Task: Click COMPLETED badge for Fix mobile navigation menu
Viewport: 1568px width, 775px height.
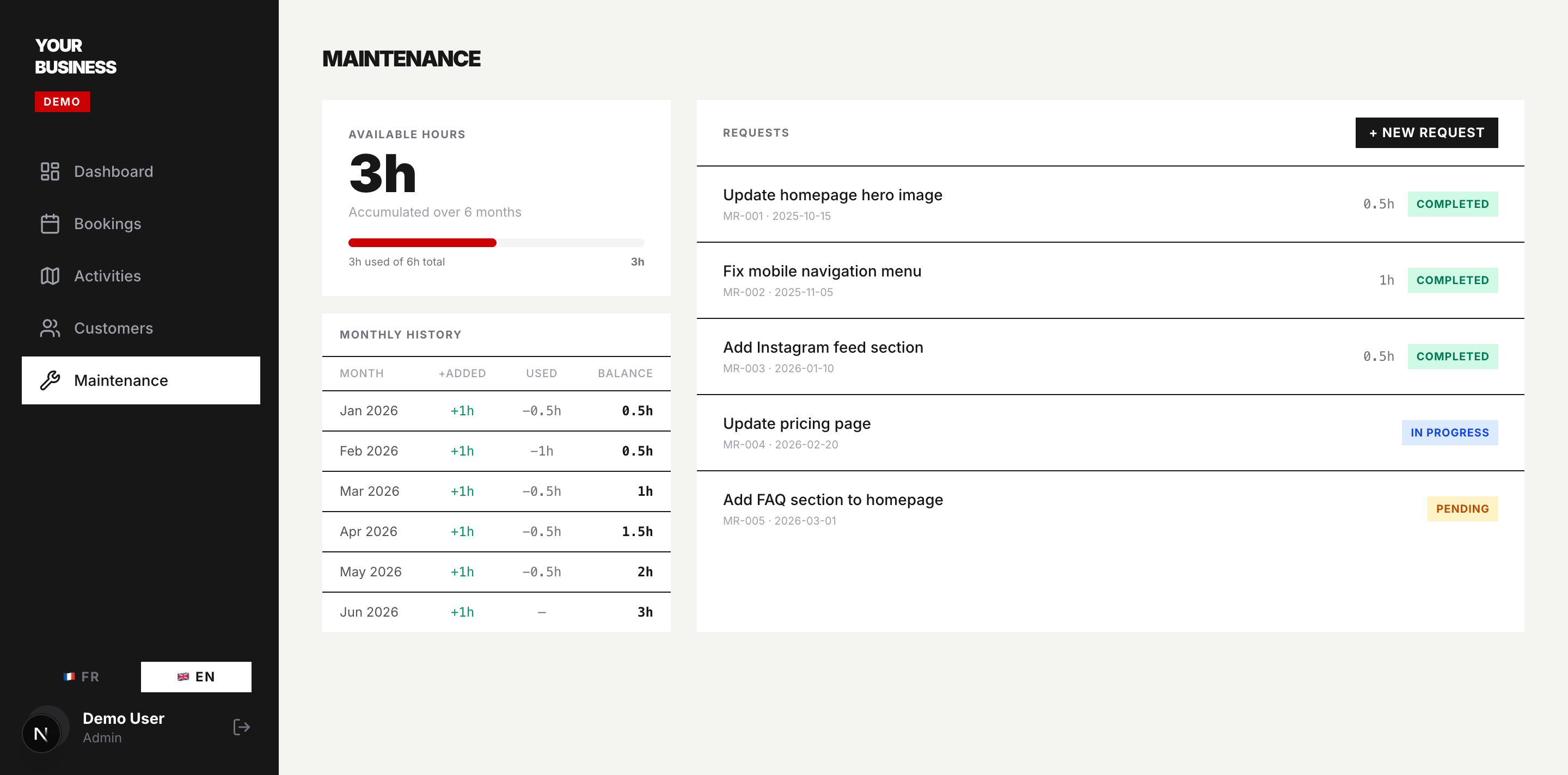Action: [1453, 280]
